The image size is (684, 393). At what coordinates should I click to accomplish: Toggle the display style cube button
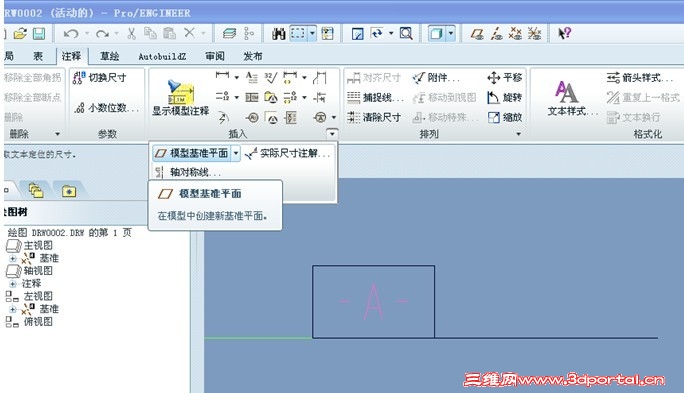(437, 33)
